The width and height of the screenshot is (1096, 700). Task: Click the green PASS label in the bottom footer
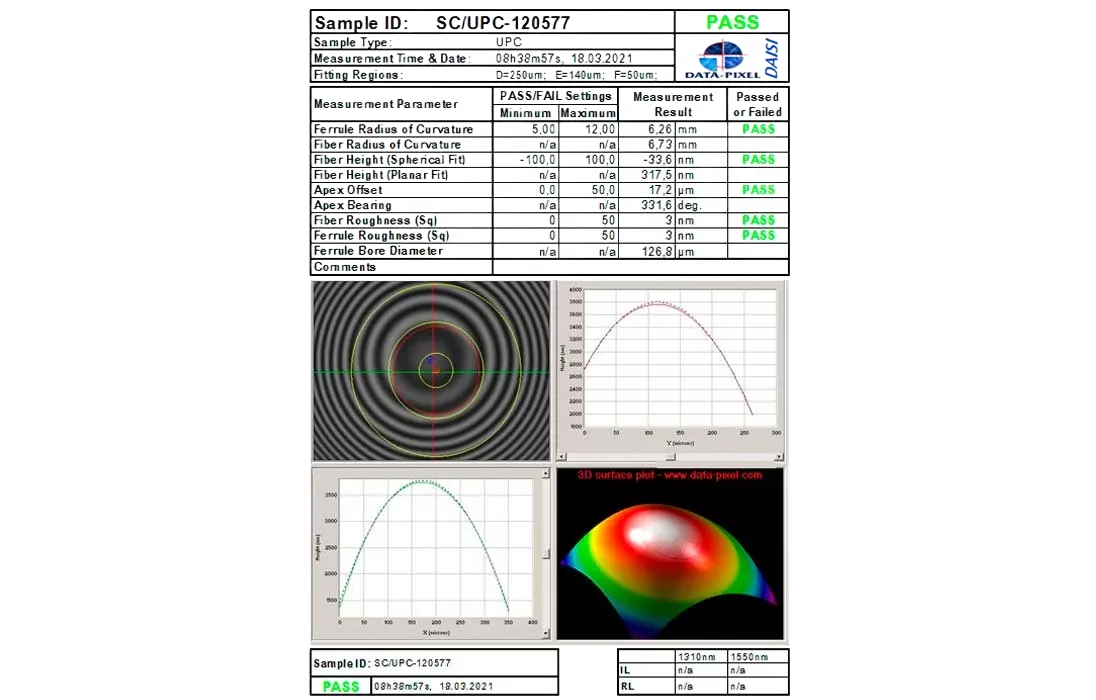click(x=341, y=687)
